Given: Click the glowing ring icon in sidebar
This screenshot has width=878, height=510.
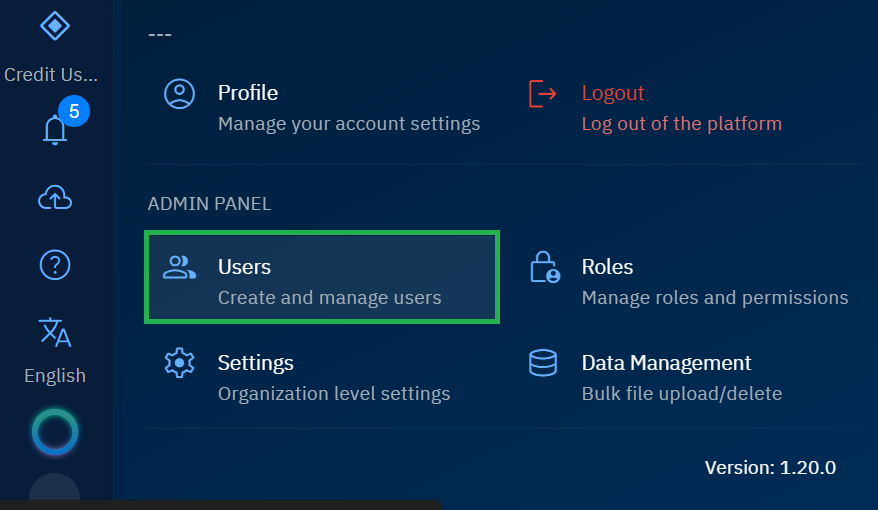Looking at the screenshot, I should click(x=55, y=432).
